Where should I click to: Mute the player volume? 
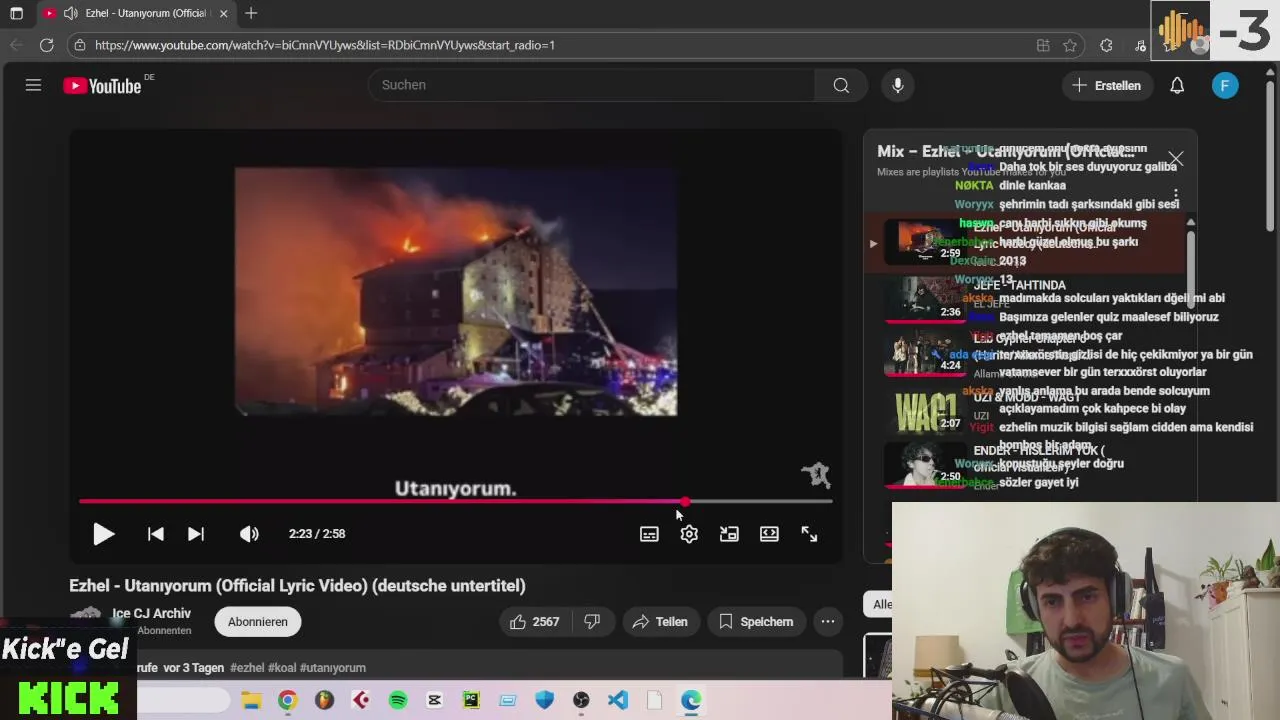pyautogui.click(x=249, y=534)
